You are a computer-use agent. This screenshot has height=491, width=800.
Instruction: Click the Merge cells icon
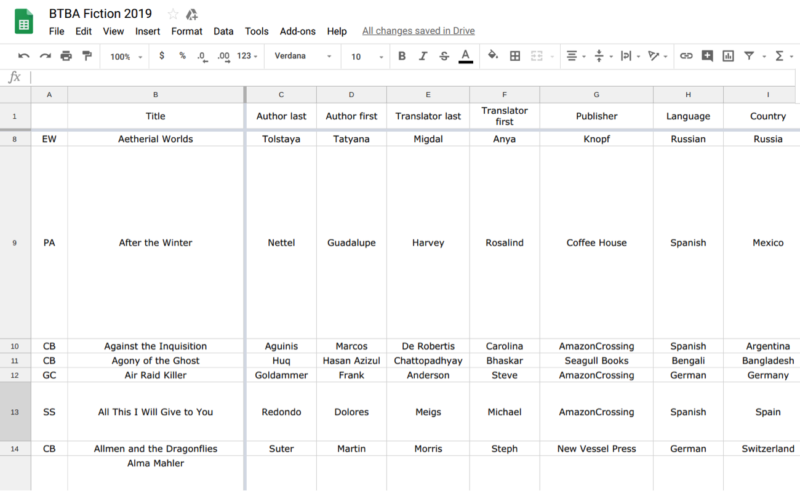pos(537,56)
